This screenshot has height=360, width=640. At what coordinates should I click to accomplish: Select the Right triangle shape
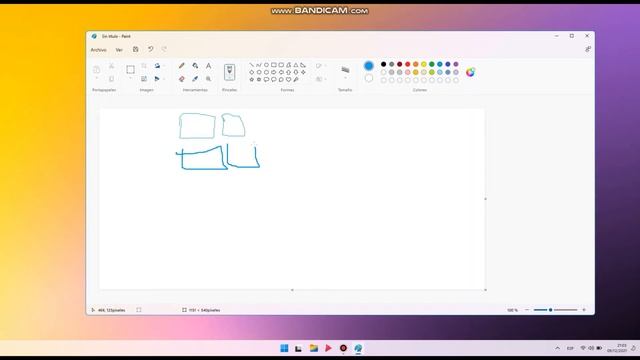point(303,65)
